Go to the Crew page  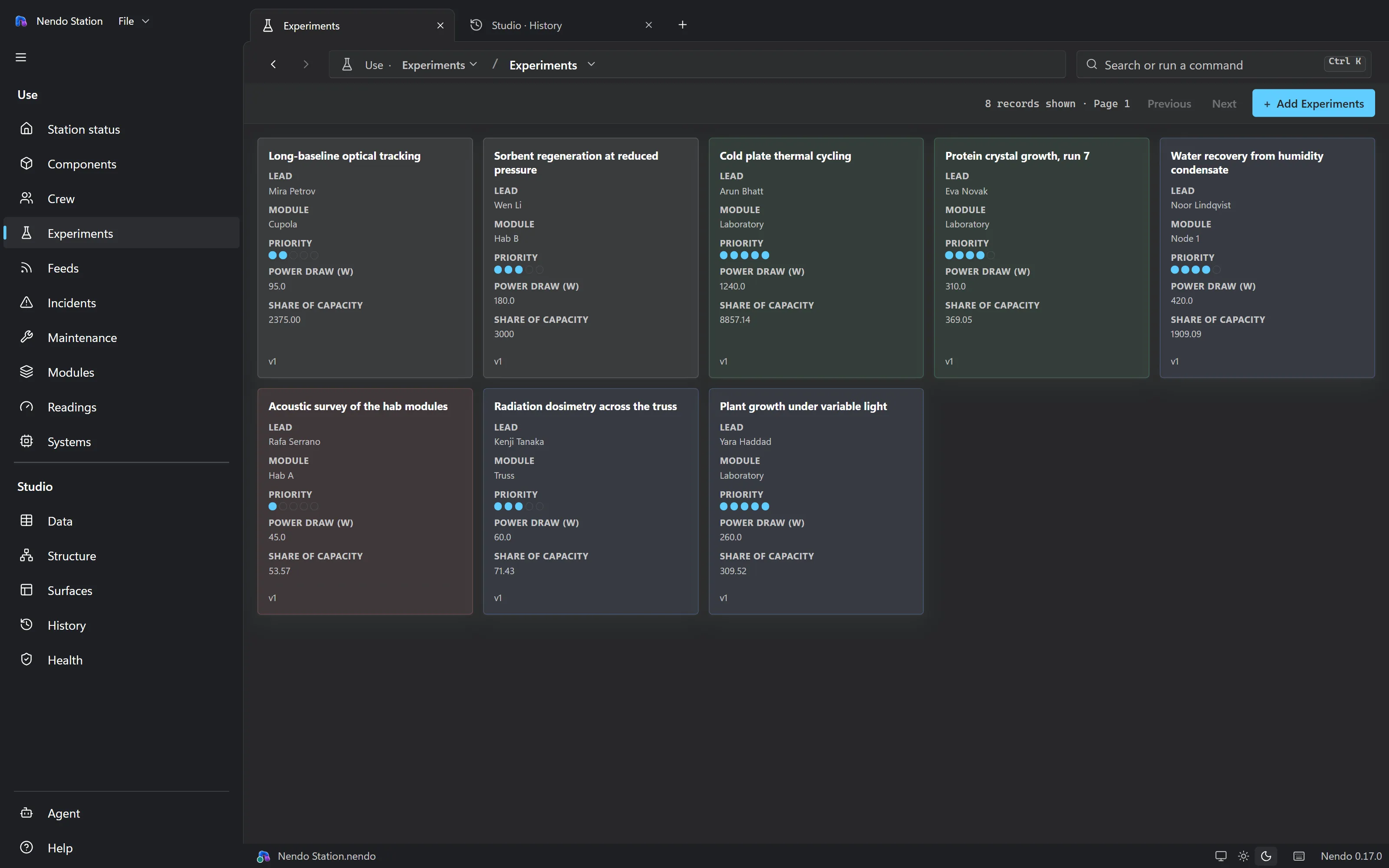121,199
